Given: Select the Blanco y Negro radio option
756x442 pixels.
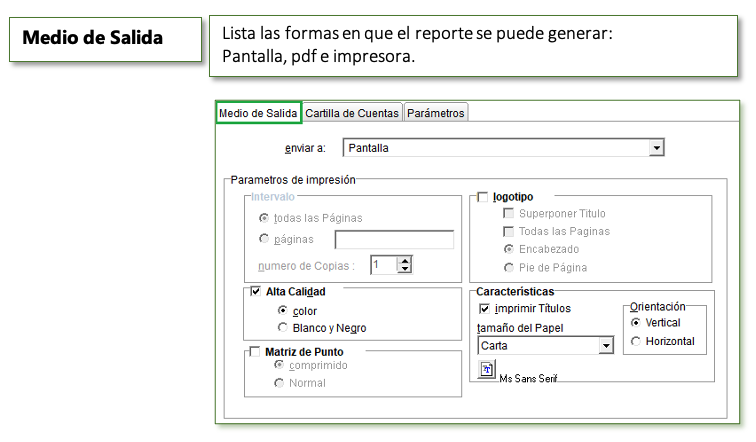Looking at the screenshot, I should (282, 328).
